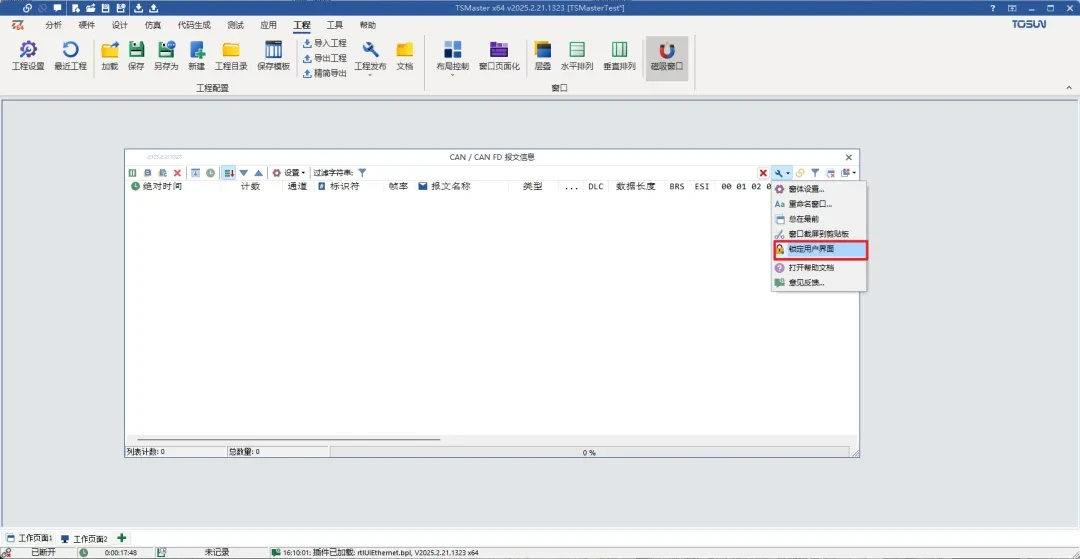Toggle 总在最前 always on top option

tap(803, 218)
